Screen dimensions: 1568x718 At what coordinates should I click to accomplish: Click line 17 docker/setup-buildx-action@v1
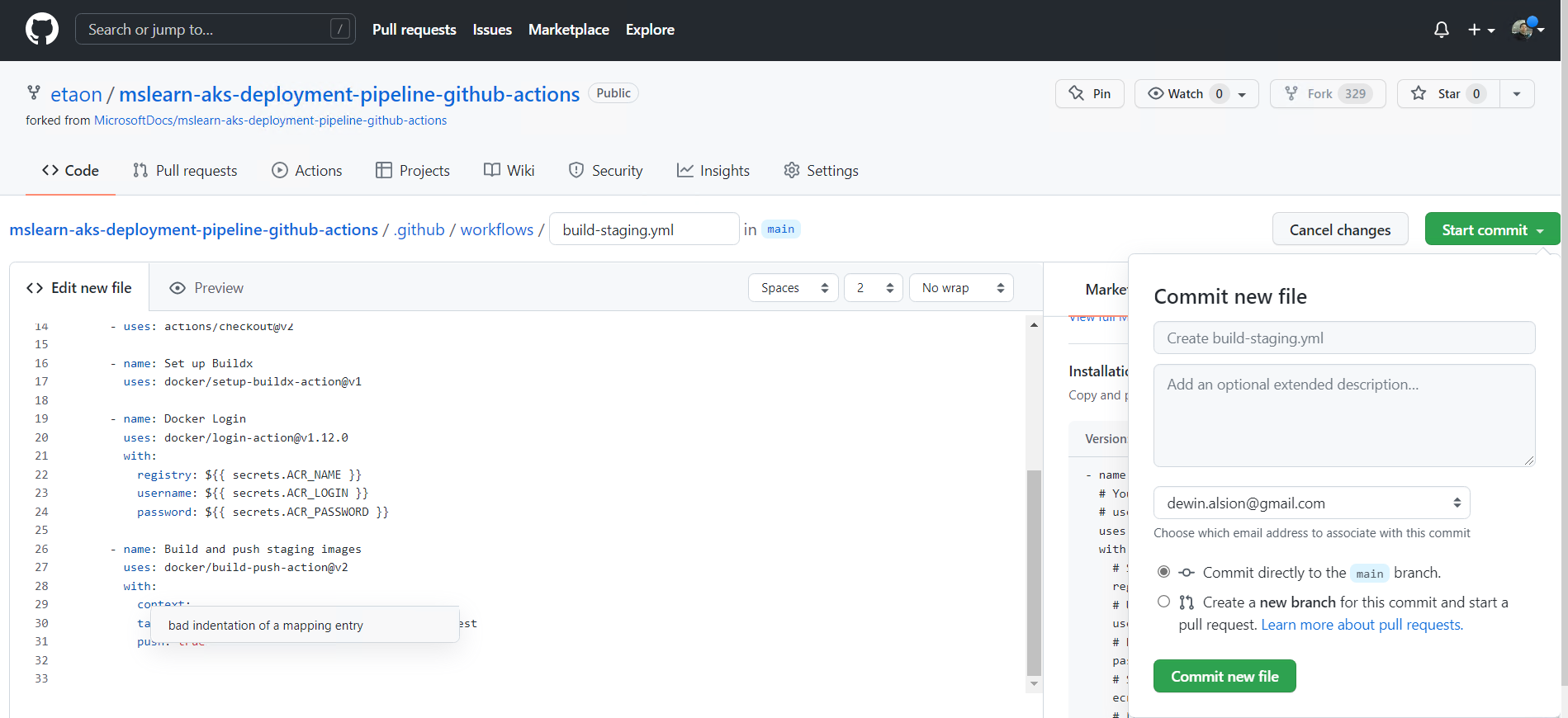click(x=243, y=381)
